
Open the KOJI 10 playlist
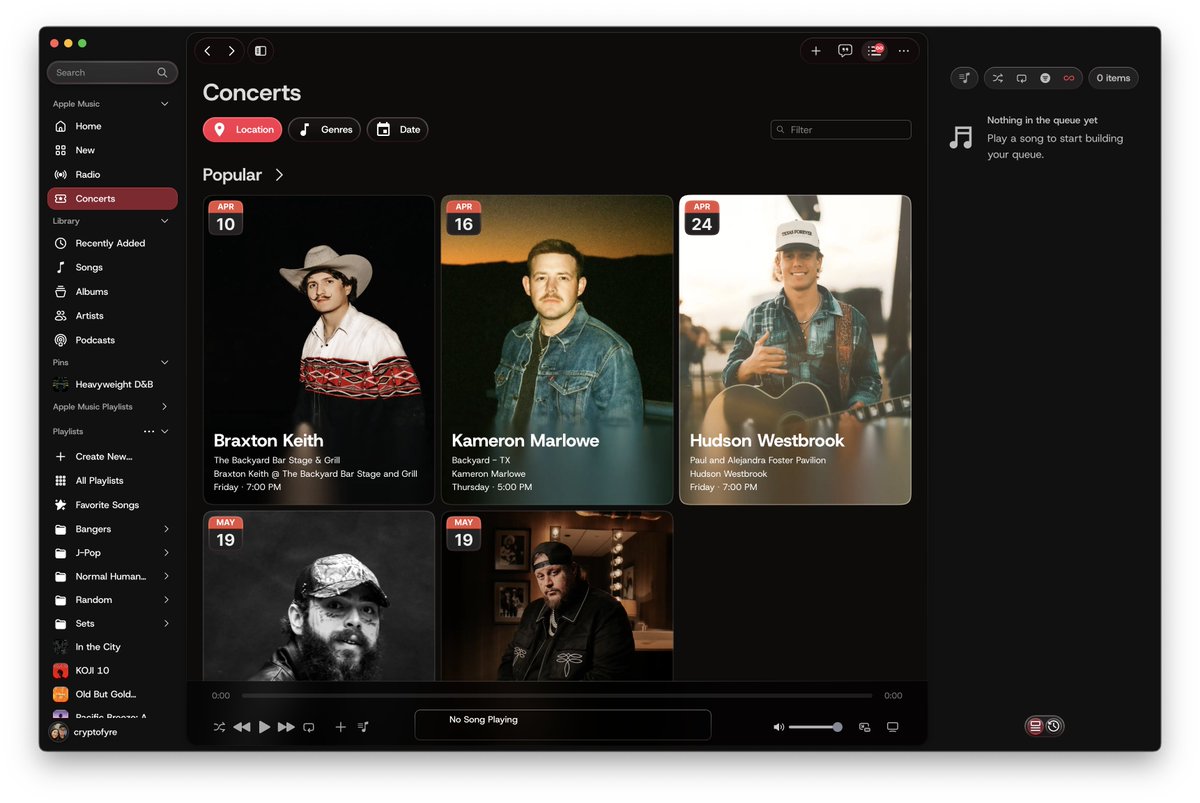(x=112, y=671)
